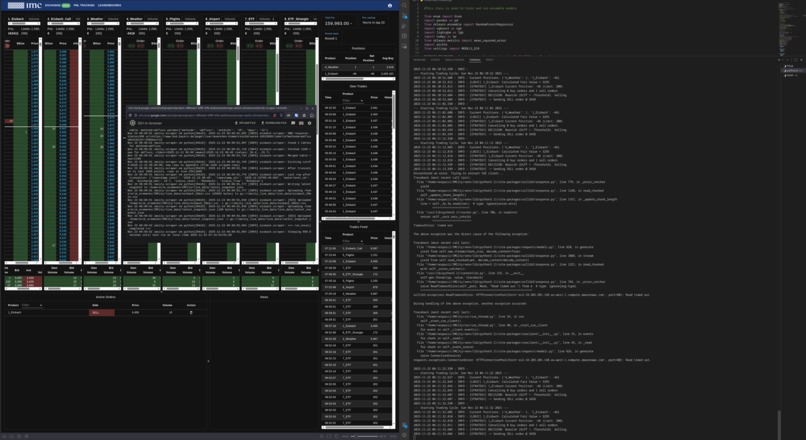
Task: Click 'TimeoutError: timed out' line in terminal
Action: pyautogui.click(x=433, y=225)
